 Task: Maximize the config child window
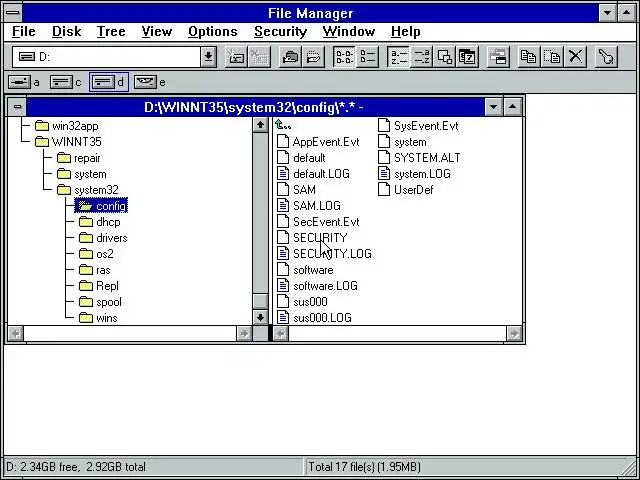(513, 107)
